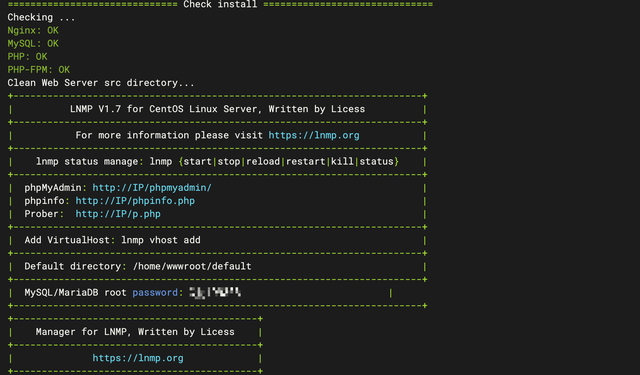640x375 pixels.
Task: Click the 'Nginx: OK' status line
Action: (33, 30)
